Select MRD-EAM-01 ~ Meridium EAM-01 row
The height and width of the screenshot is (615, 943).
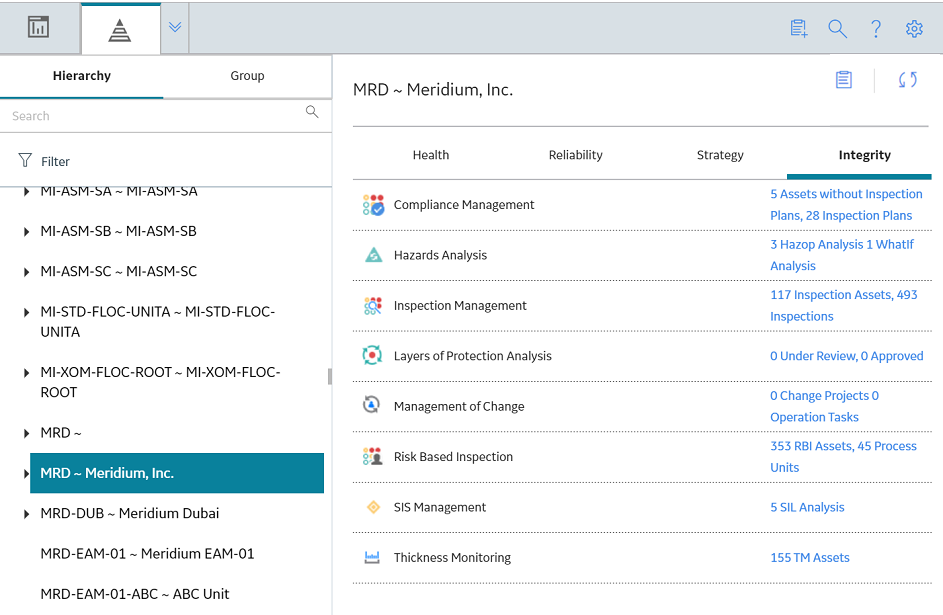point(147,554)
